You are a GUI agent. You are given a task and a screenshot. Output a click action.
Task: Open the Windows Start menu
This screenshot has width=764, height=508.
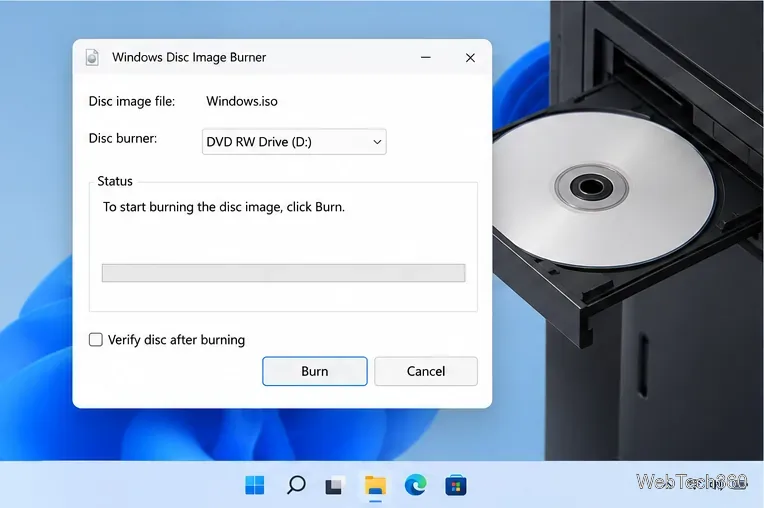click(255, 485)
